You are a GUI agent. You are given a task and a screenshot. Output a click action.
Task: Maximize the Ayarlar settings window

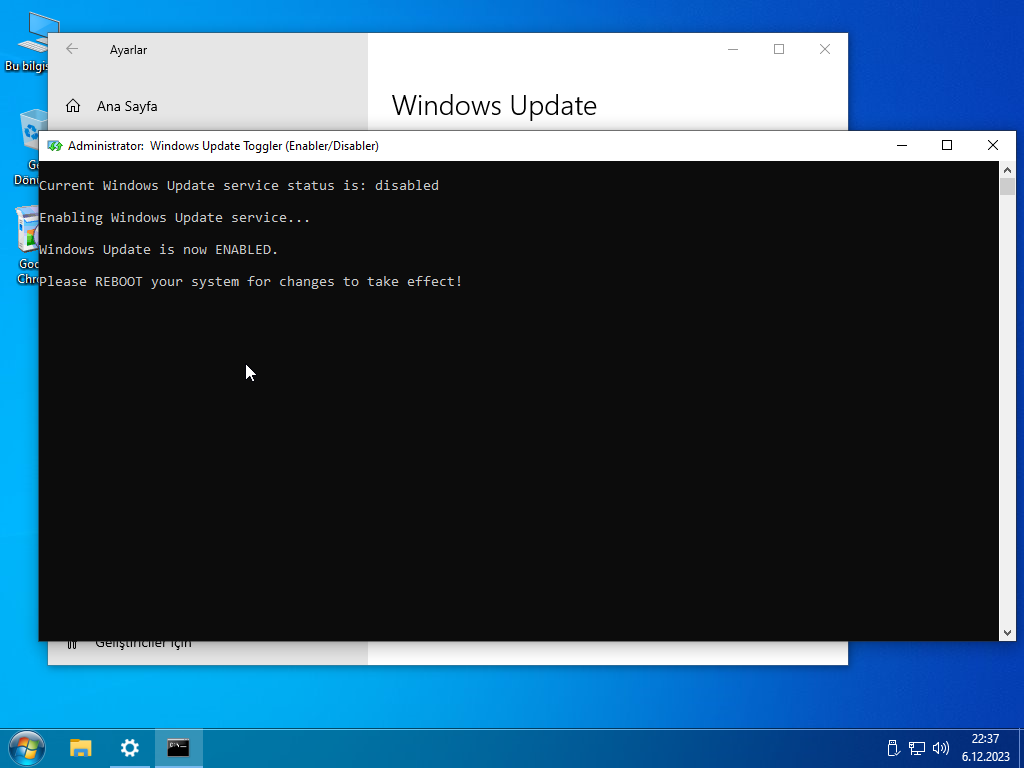click(x=778, y=49)
